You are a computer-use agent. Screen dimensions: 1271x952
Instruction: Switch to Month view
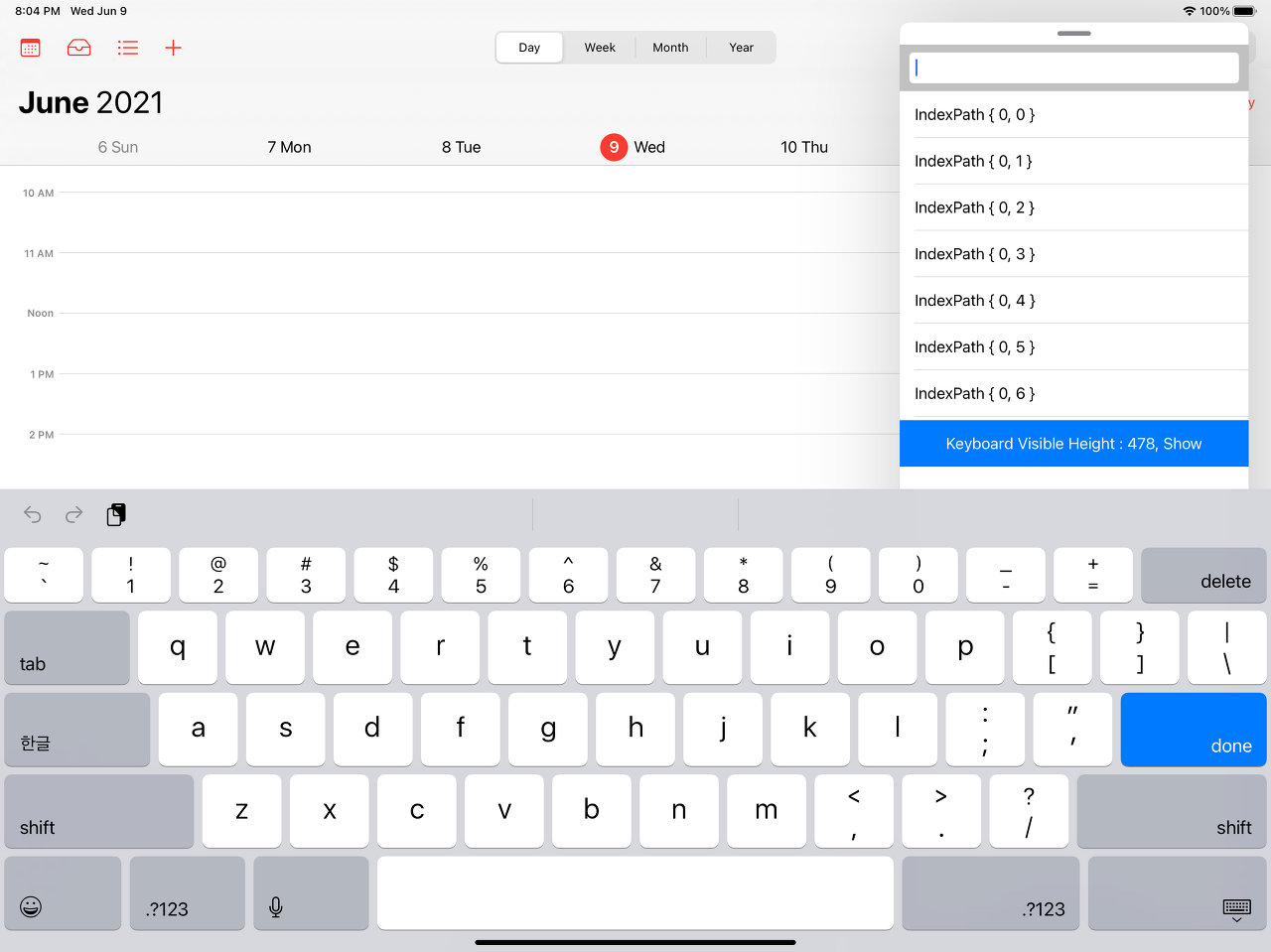click(670, 48)
